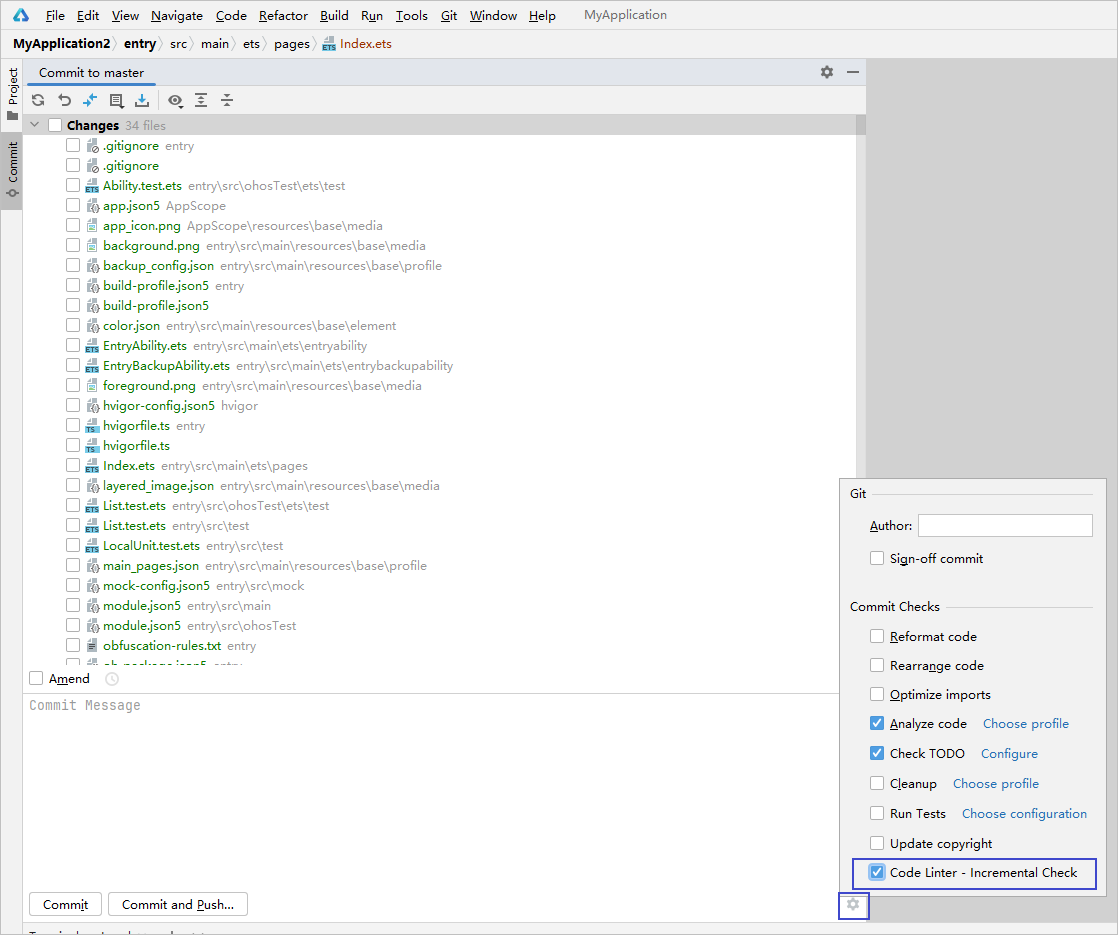Enable the Amend checkbox
Screen dimensions: 1118x935
(x=37, y=679)
